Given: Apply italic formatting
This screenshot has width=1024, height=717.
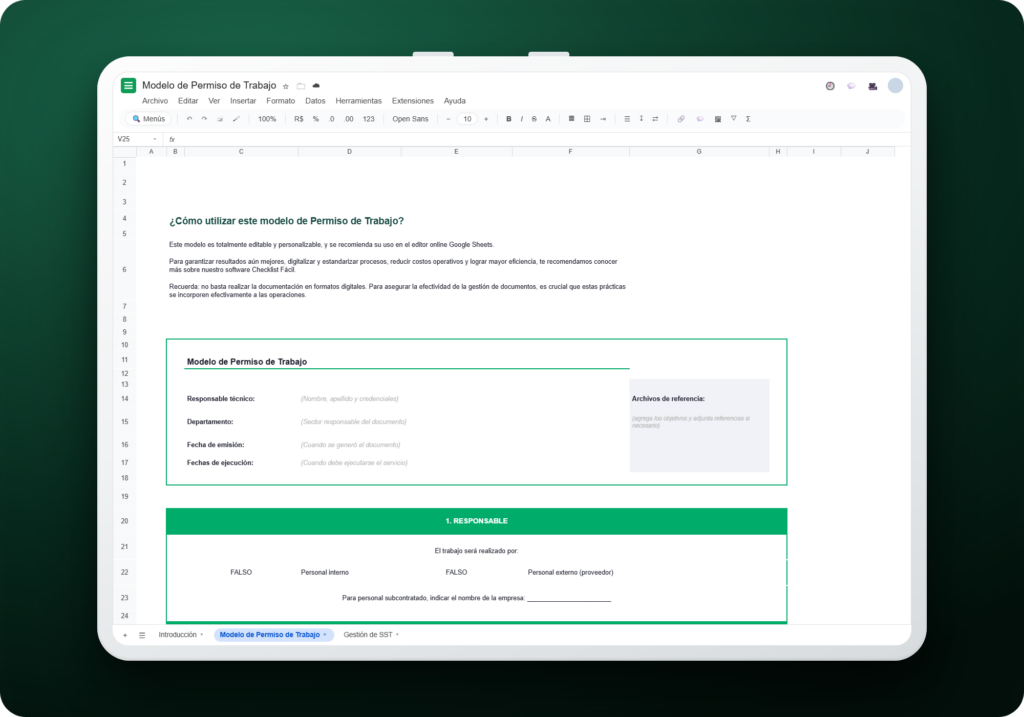Looking at the screenshot, I should (521, 119).
